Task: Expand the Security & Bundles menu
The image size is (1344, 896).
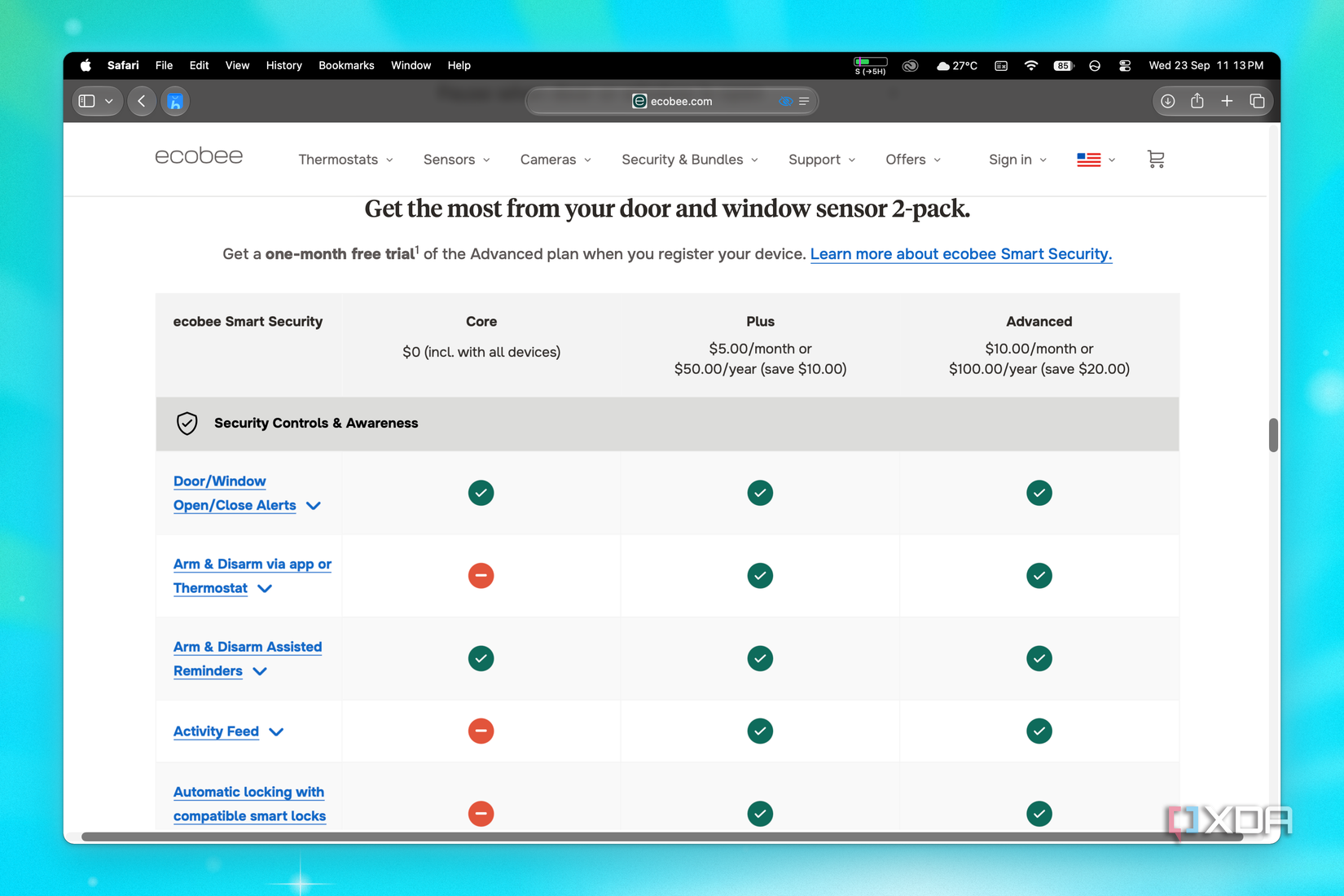Action: tap(690, 160)
